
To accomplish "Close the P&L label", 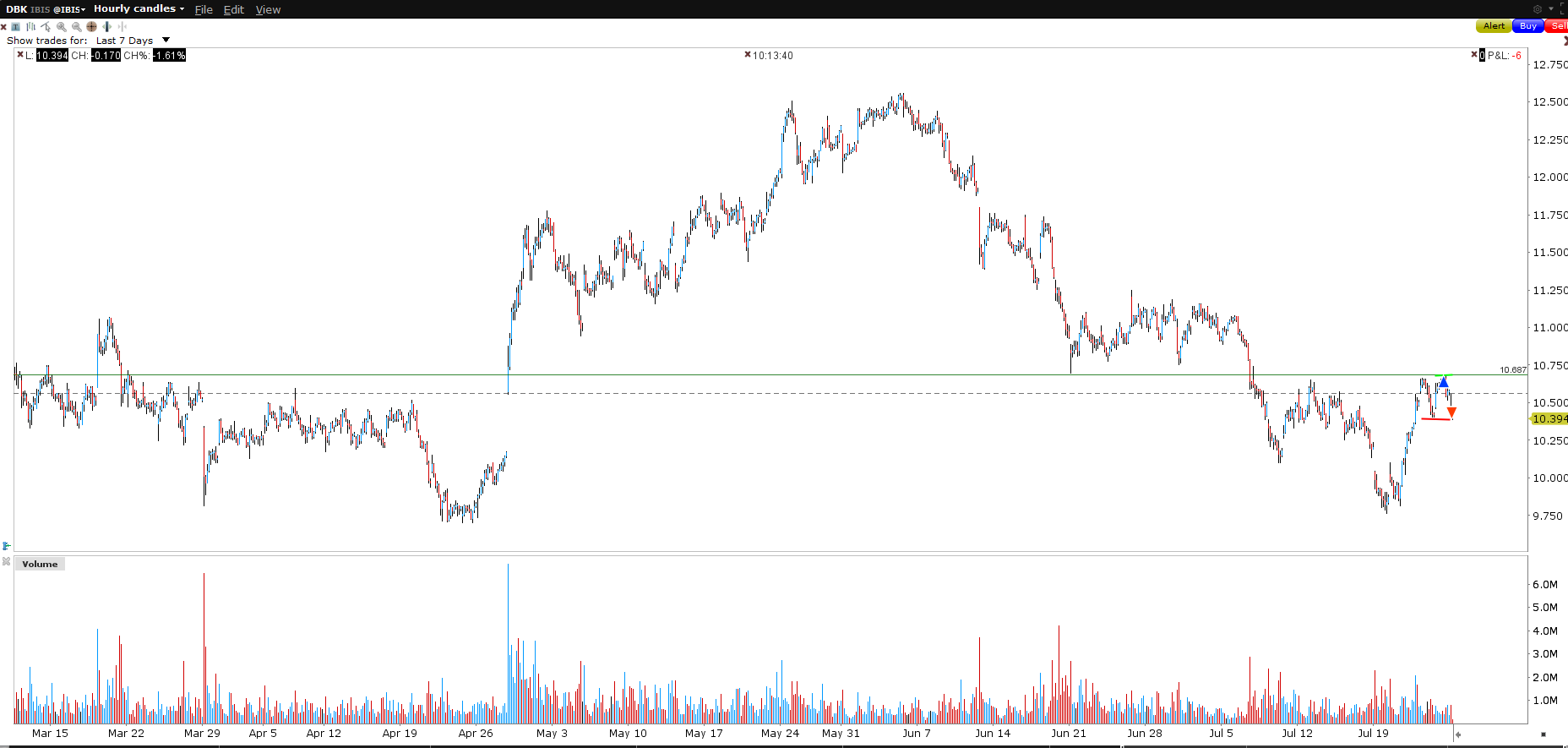I will coord(1474,54).
